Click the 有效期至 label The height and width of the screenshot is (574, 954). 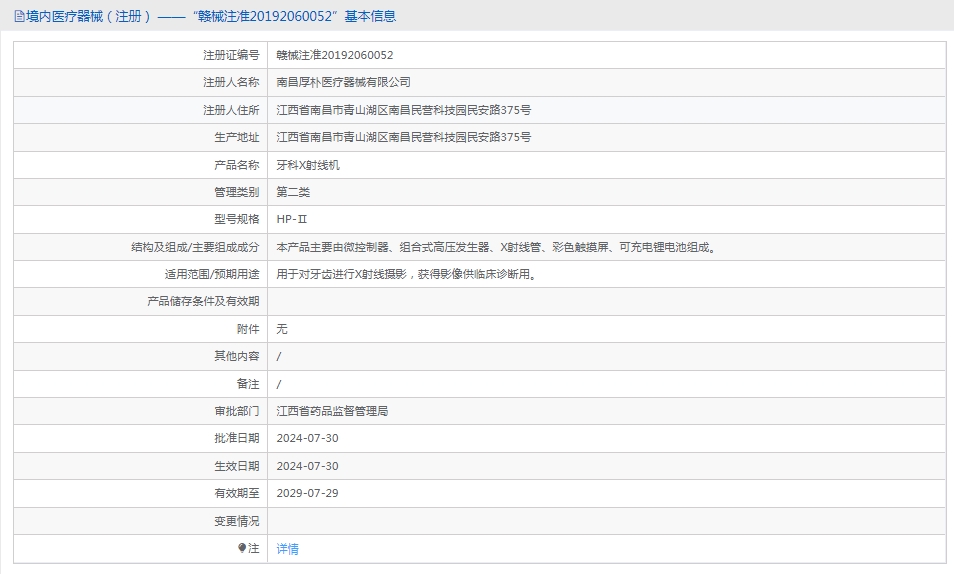point(237,493)
